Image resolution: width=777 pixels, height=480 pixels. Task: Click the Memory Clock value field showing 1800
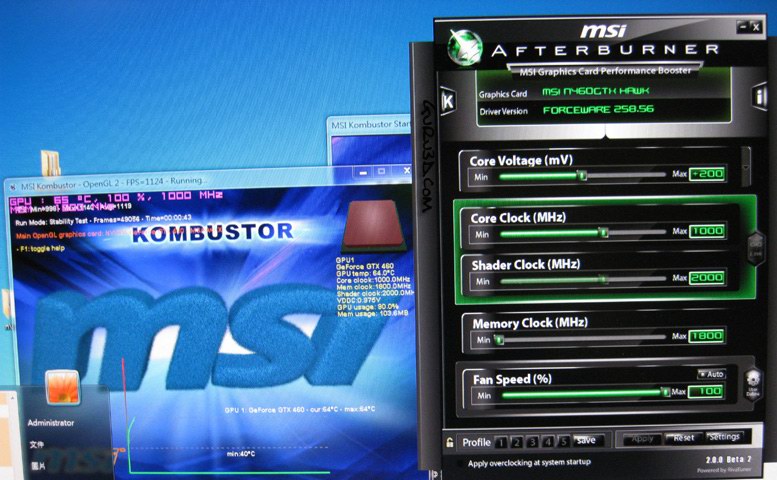pos(706,337)
